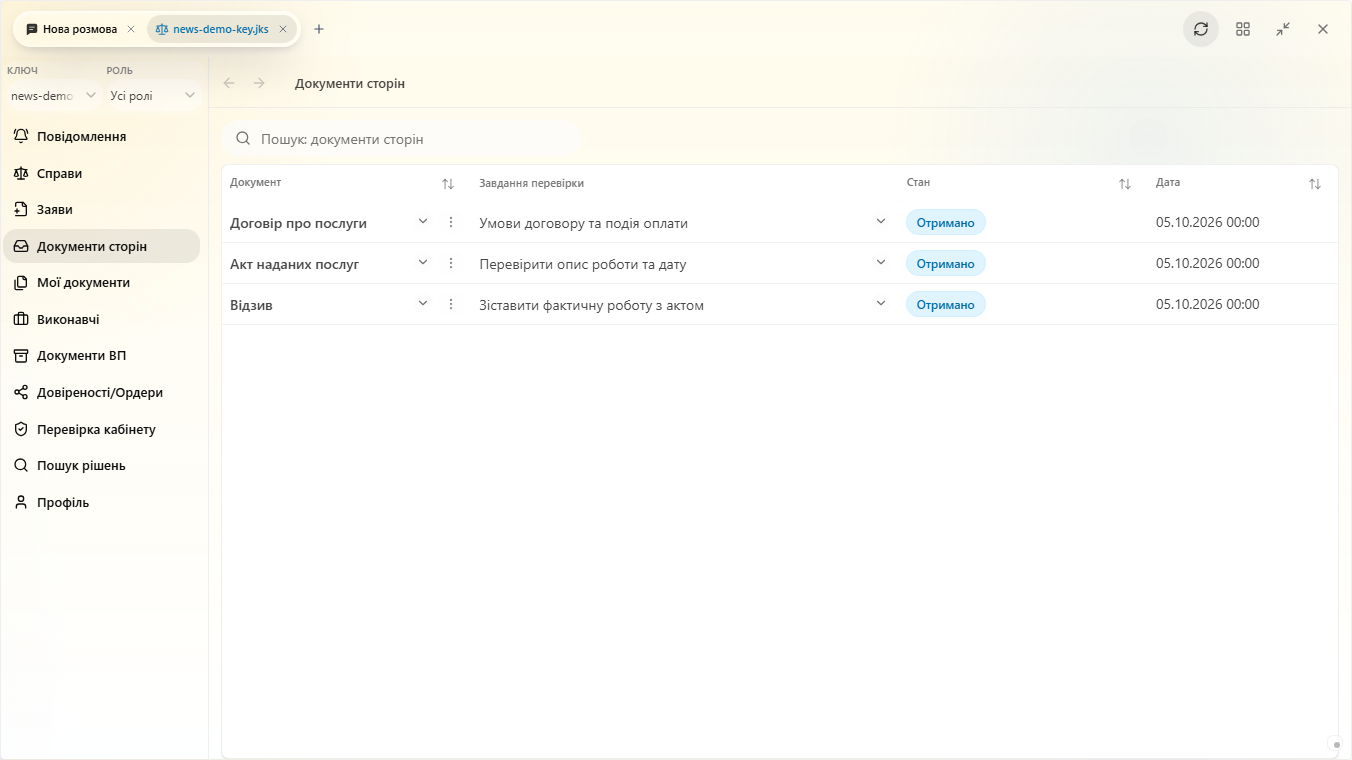Screen dimensions: 1352x760
Task: Click the Отримано badge for Акт наданих послуг
Action: (x=946, y=263)
